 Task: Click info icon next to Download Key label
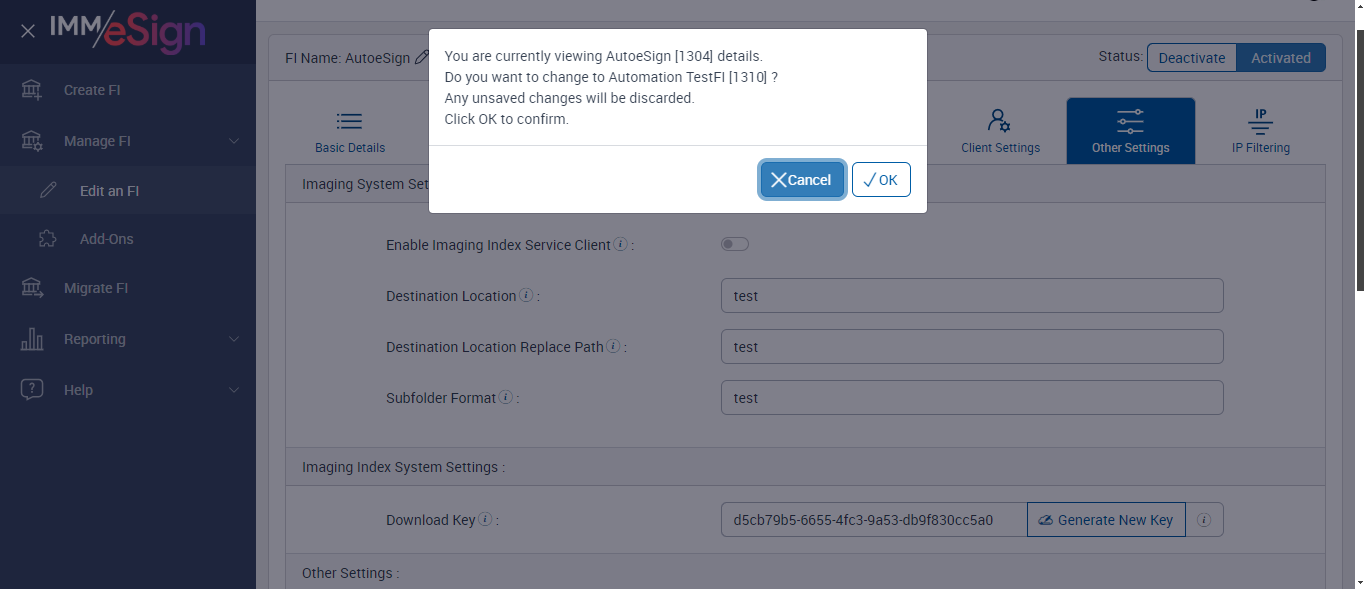[x=485, y=520]
